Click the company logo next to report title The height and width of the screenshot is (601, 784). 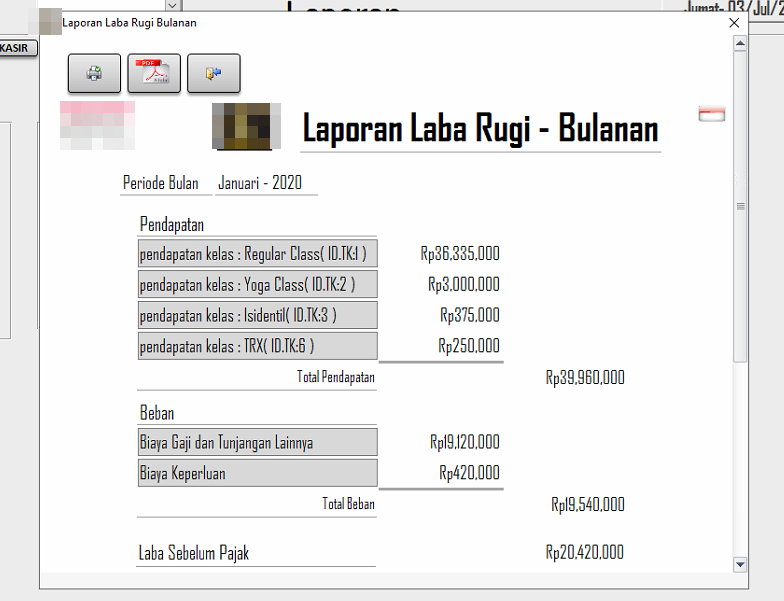tap(242, 126)
